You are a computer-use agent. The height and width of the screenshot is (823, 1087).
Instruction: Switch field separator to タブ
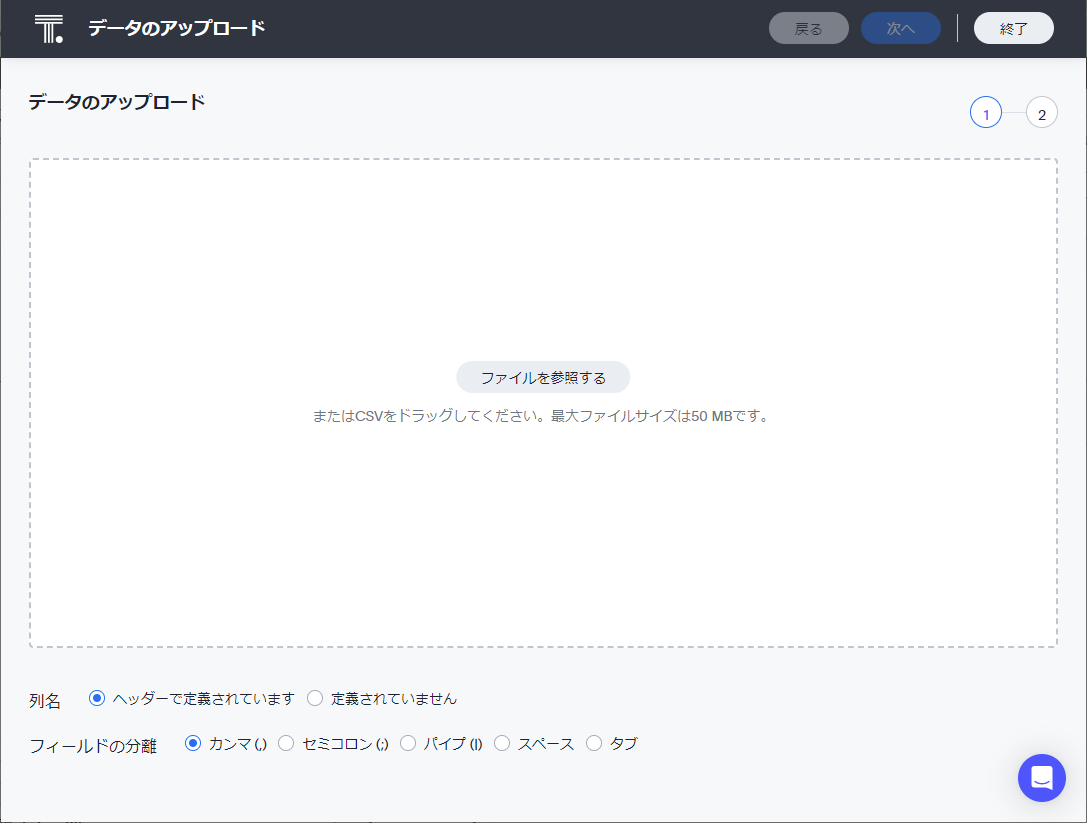coord(594,743)
